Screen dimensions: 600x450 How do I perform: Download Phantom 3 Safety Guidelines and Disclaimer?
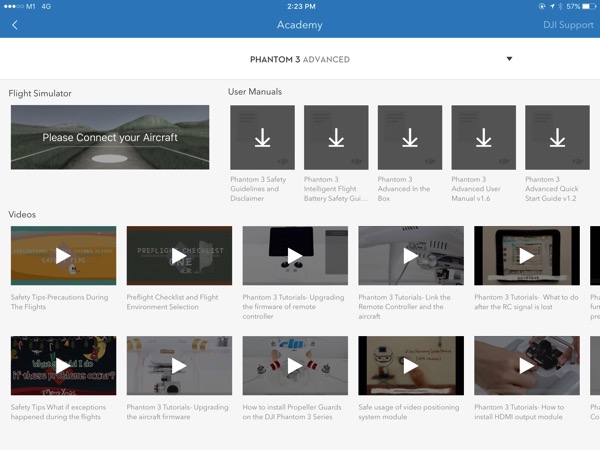tap(262, 137)
